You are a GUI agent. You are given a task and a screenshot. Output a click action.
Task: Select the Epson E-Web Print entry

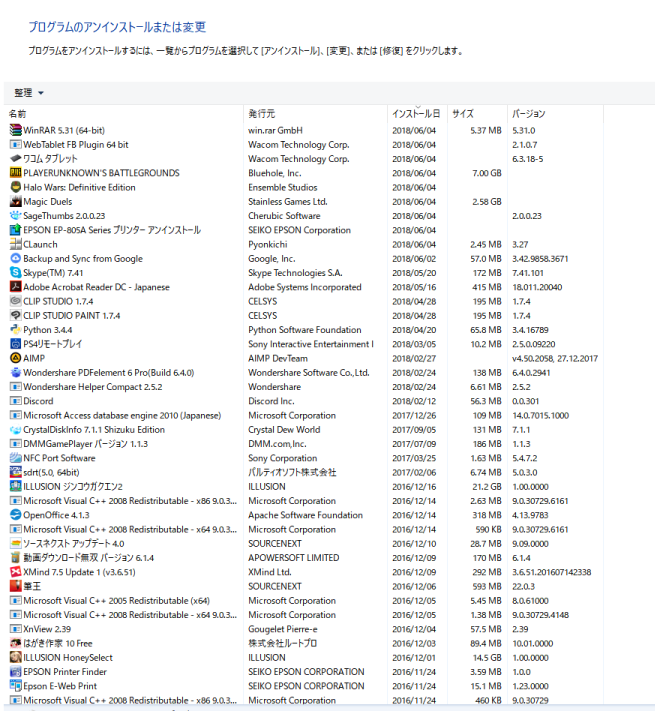pos(306,686)
